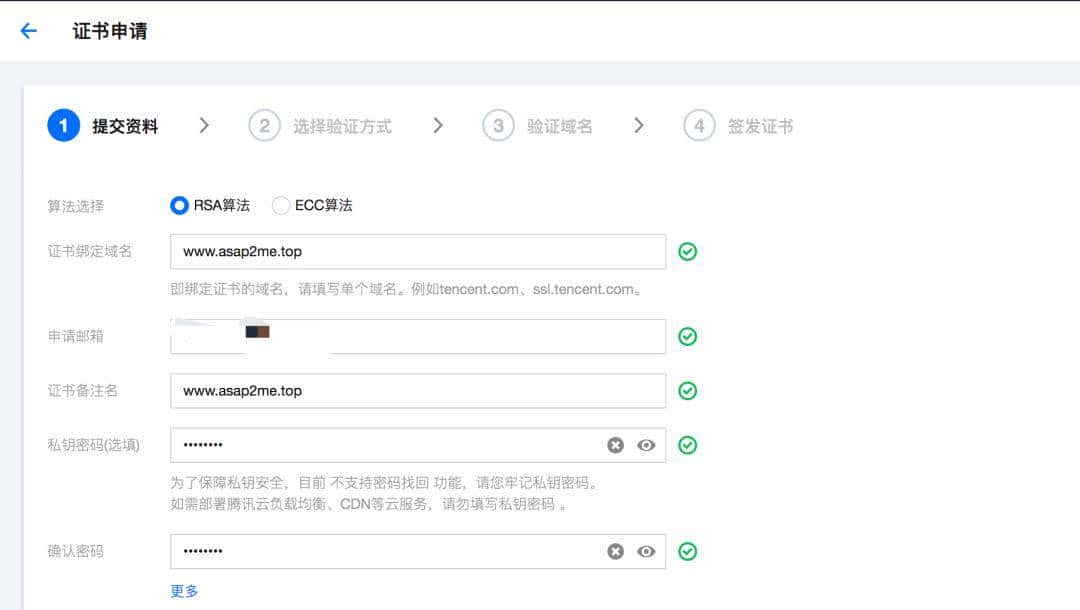Click the green checkmark beside the email field
Viewport: 1080px width, 610px height.
[687, 336]
